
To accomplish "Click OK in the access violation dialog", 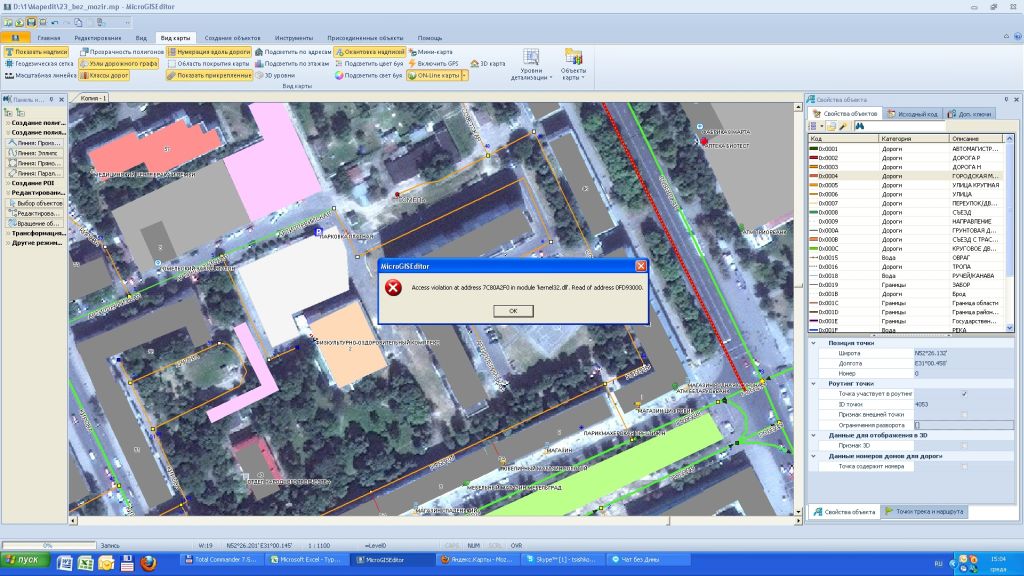I will coord(512,310).
